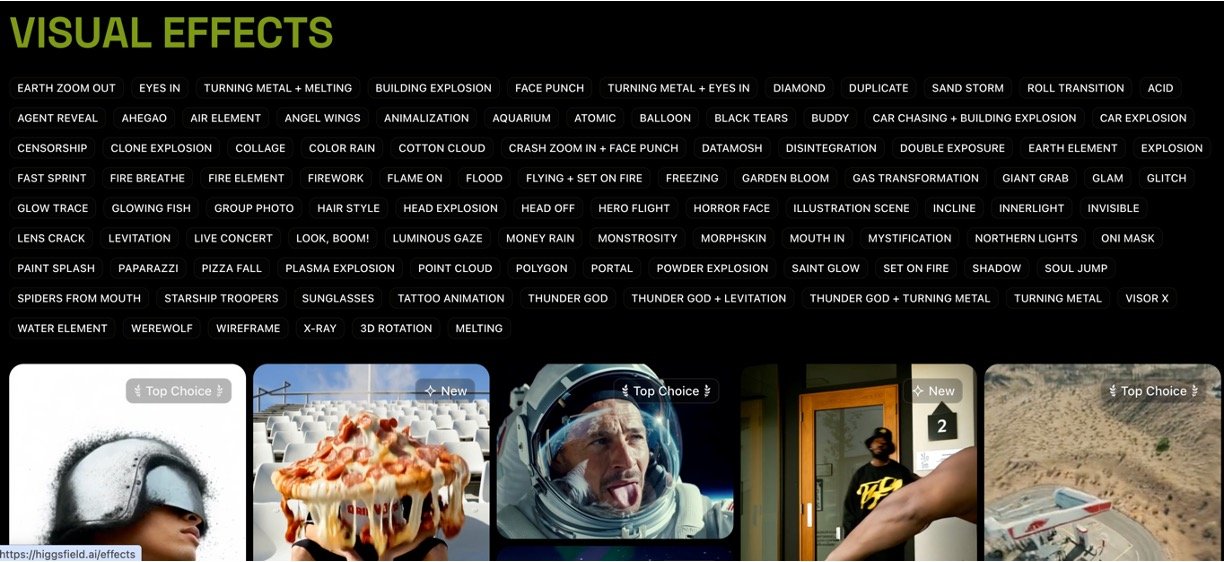The width and height of the screenshot is (1224, 562).
Task: Choose the GLOWING FISH tag
Action: coord(151,208)
